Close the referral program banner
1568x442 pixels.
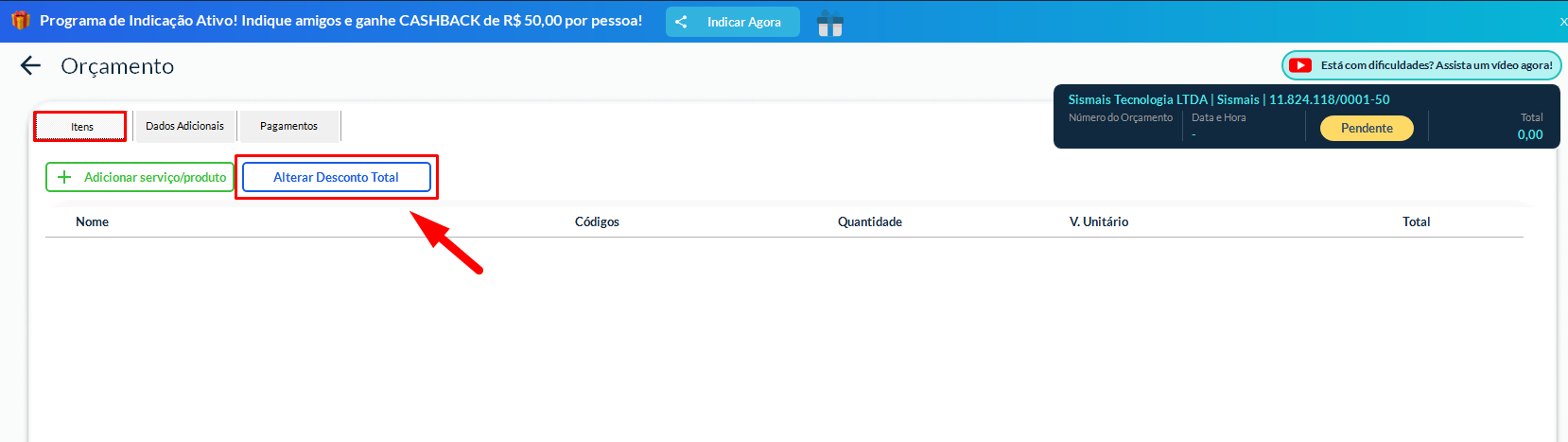1562,21
